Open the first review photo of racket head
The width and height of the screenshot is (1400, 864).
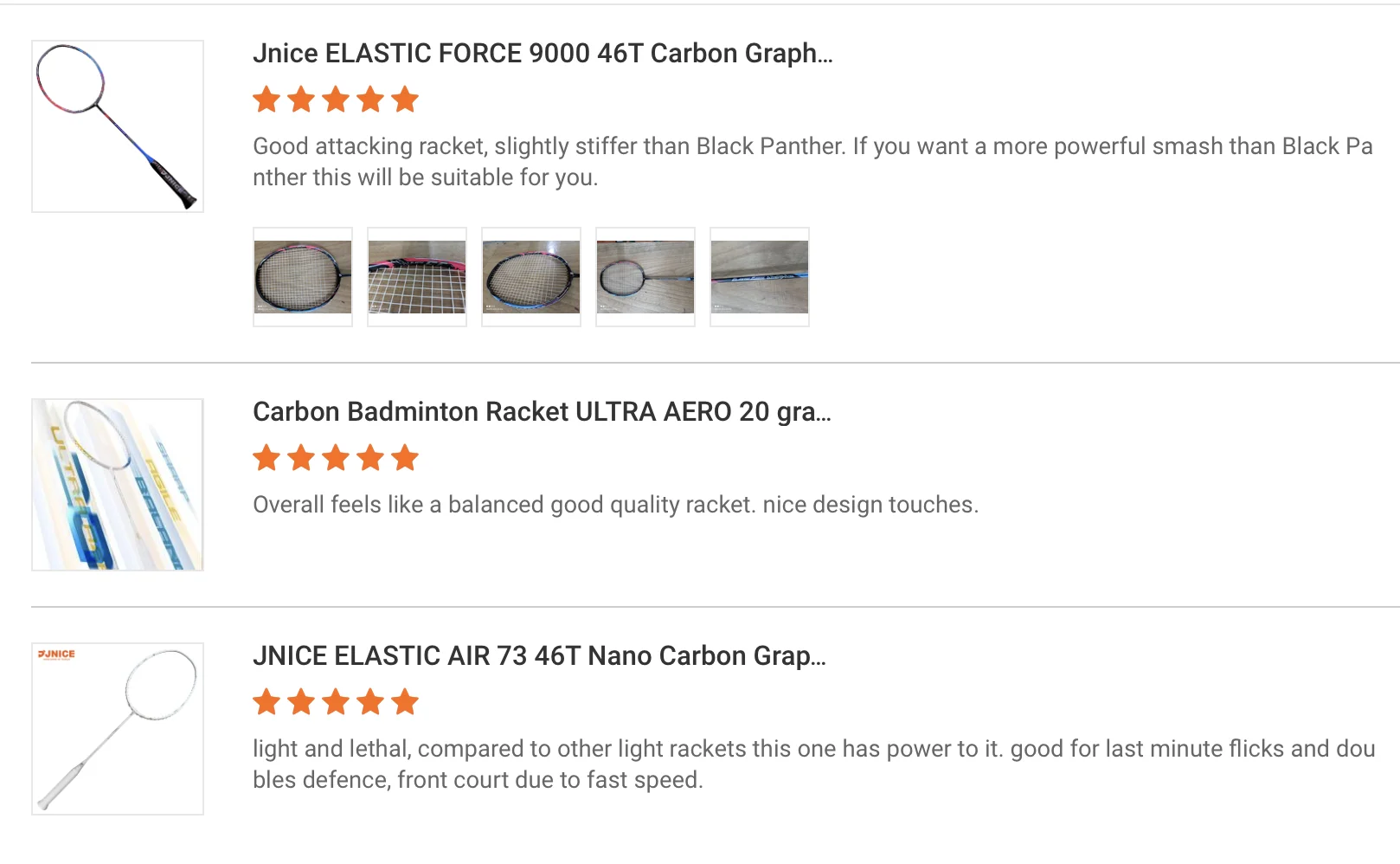pyautogui.click(x=303, y=277)
